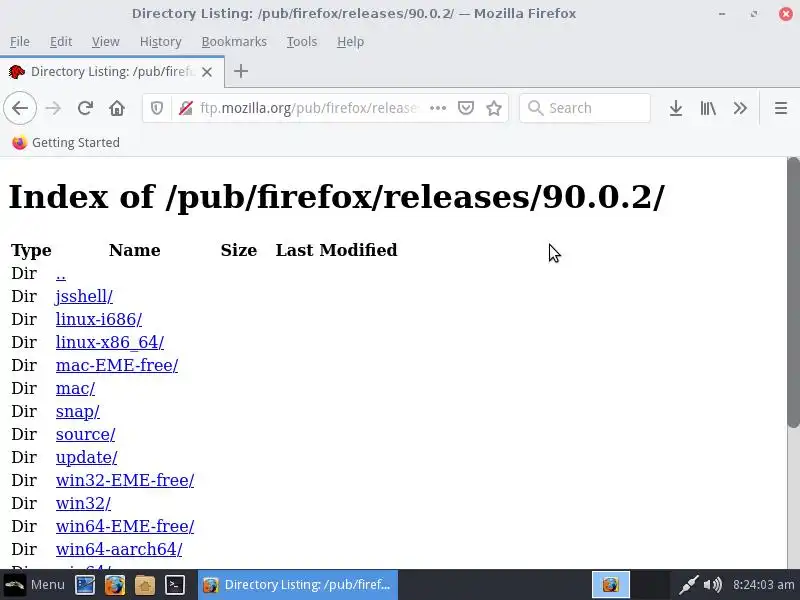
Task: Open the snap/ directory
Action: tap(78, 411)
